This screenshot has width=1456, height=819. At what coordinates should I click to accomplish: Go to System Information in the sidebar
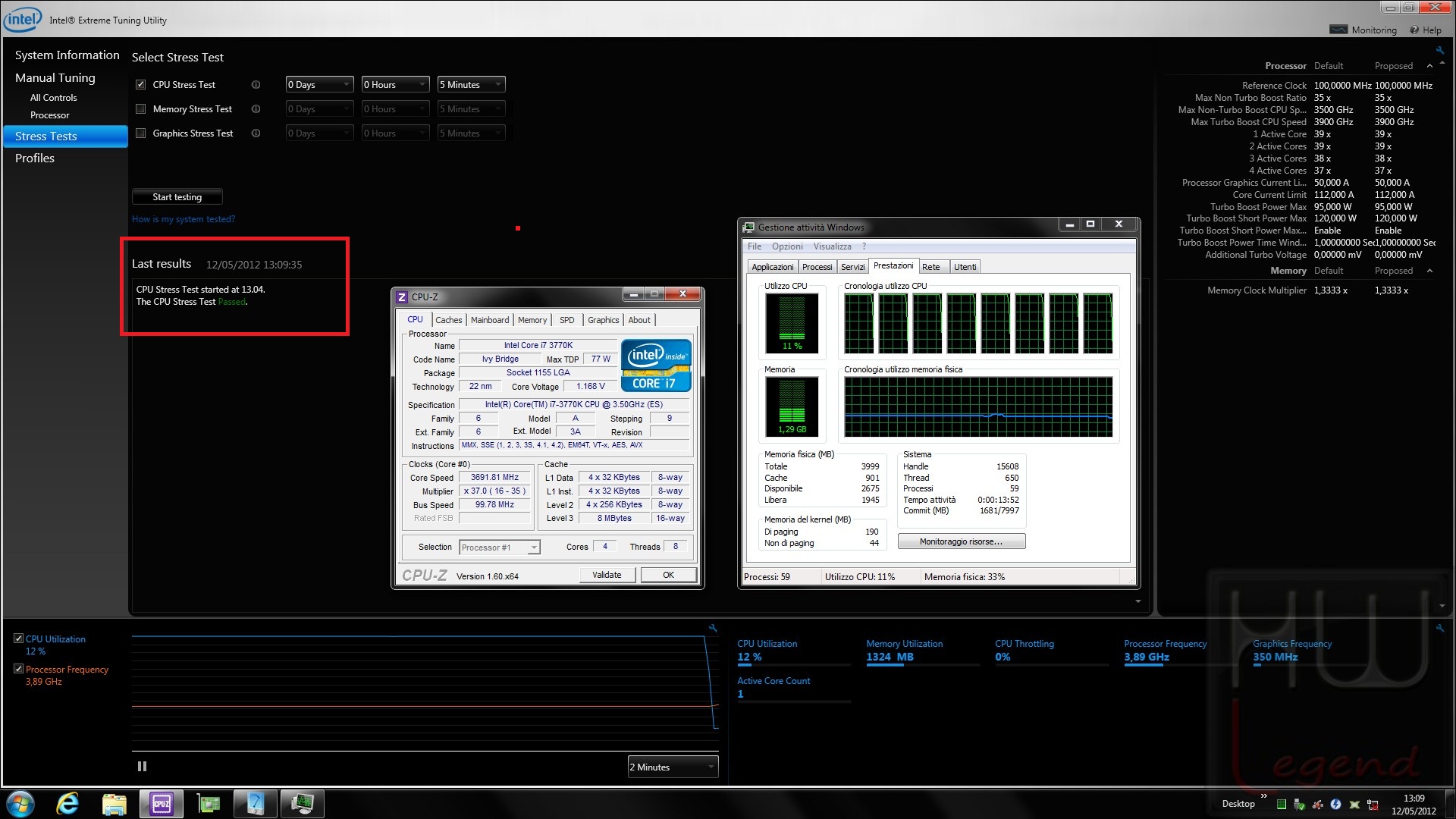pos(67,55)
